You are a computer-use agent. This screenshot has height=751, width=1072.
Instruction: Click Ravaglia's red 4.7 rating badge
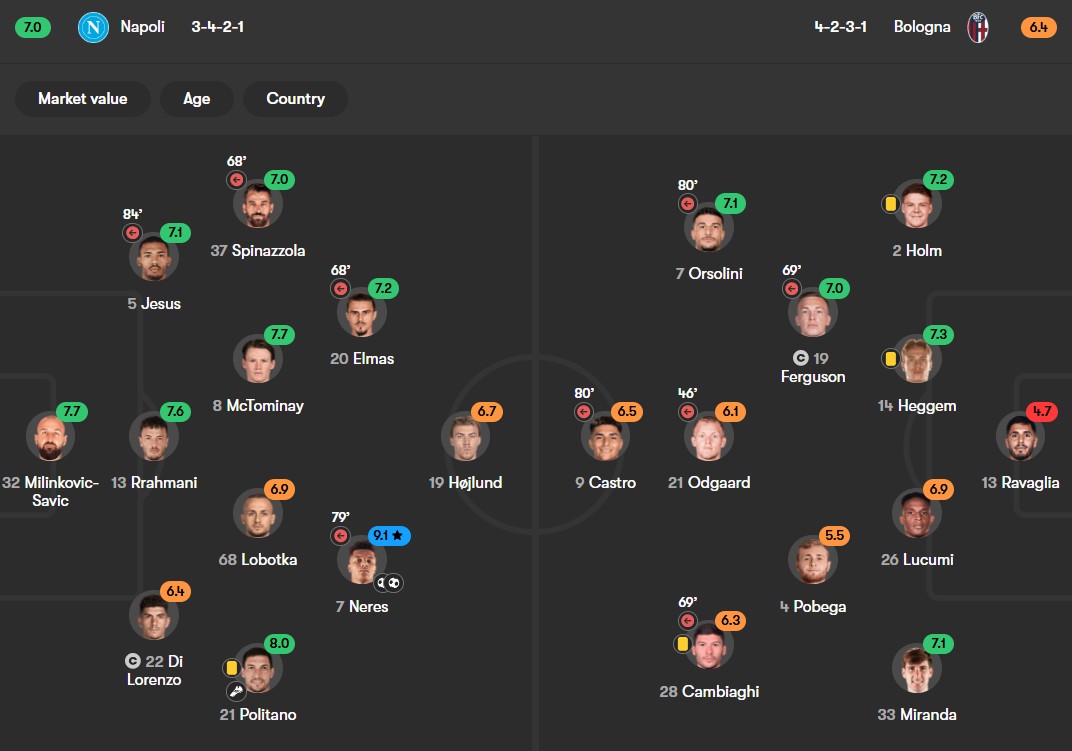point(1040,411)
